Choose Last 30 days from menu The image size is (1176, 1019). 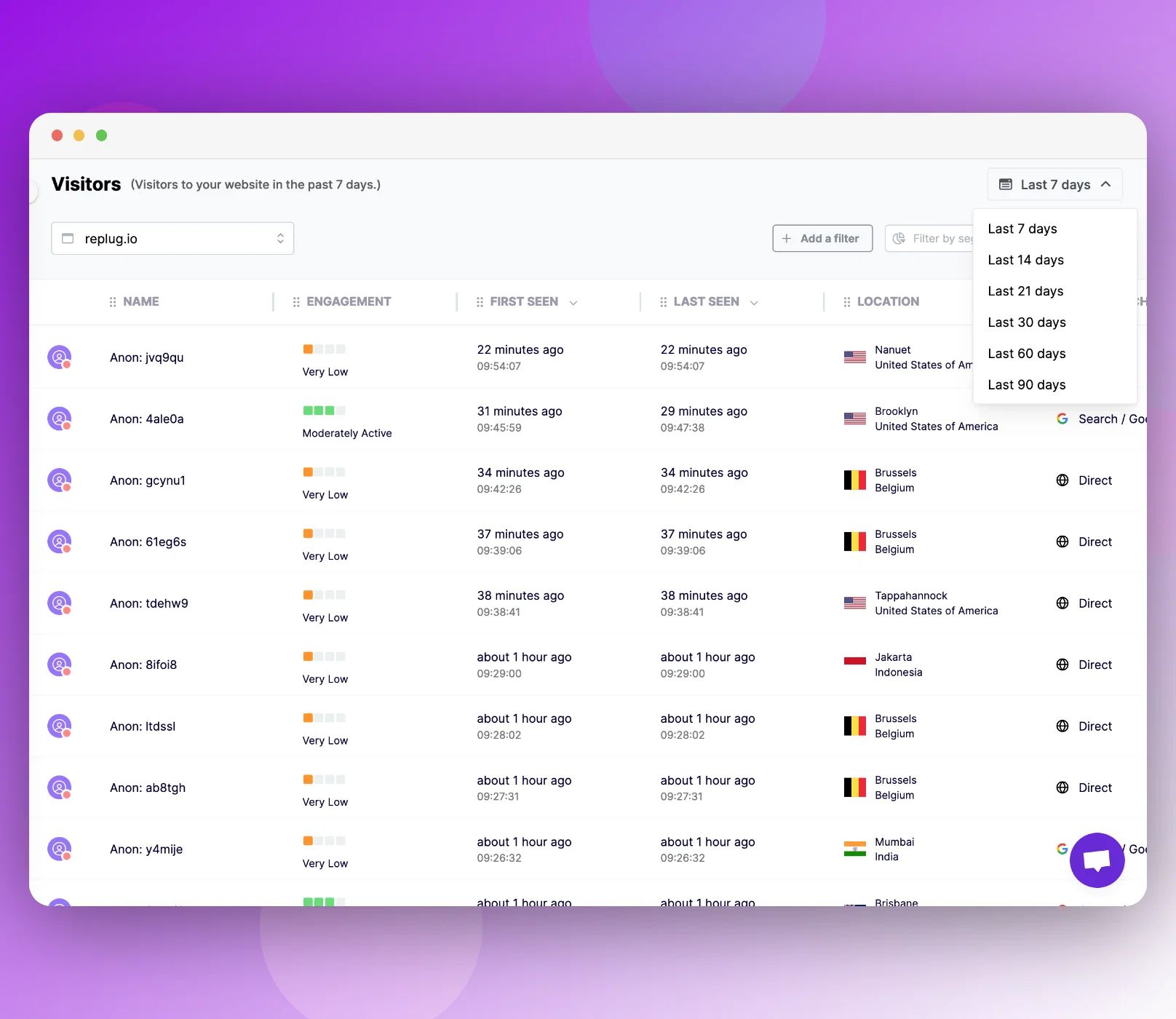(x=1026, y=322)
